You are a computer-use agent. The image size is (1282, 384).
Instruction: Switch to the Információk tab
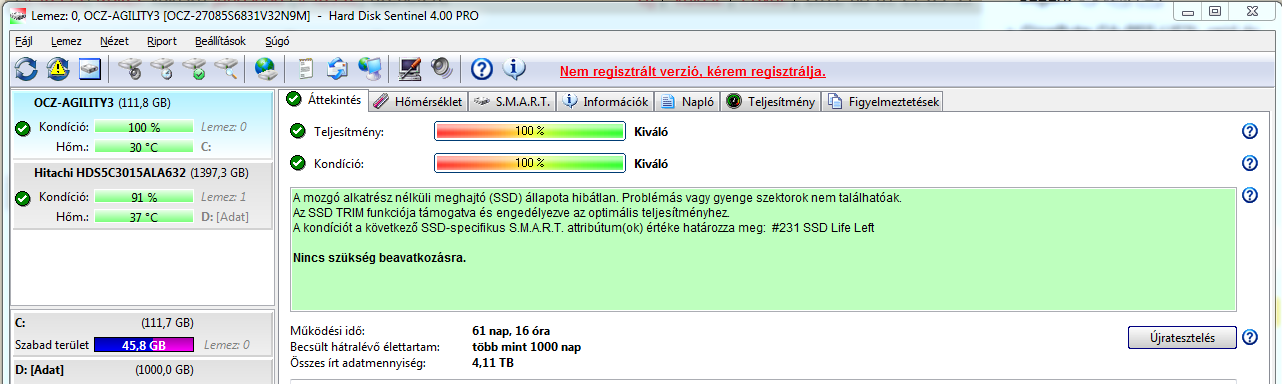(605, 101)
